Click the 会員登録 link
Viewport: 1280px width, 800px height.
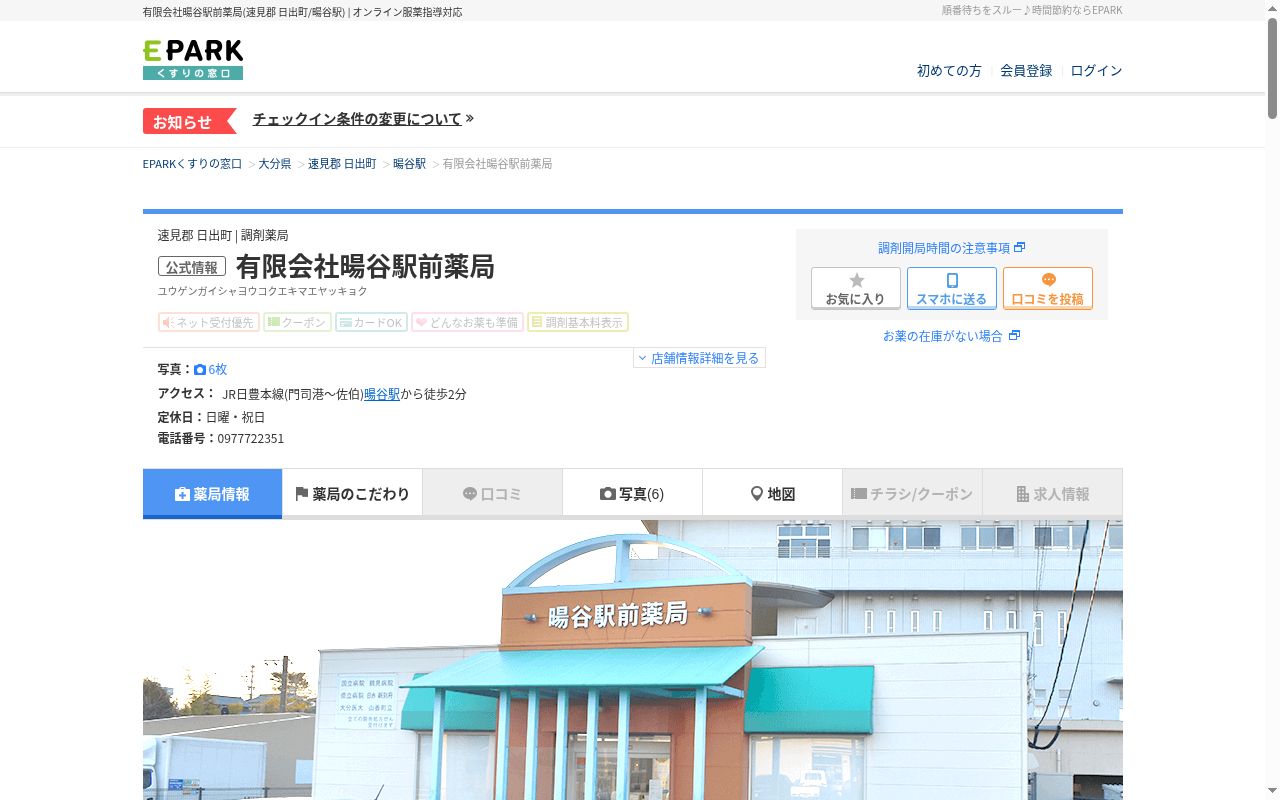[x=1026, y=71]
